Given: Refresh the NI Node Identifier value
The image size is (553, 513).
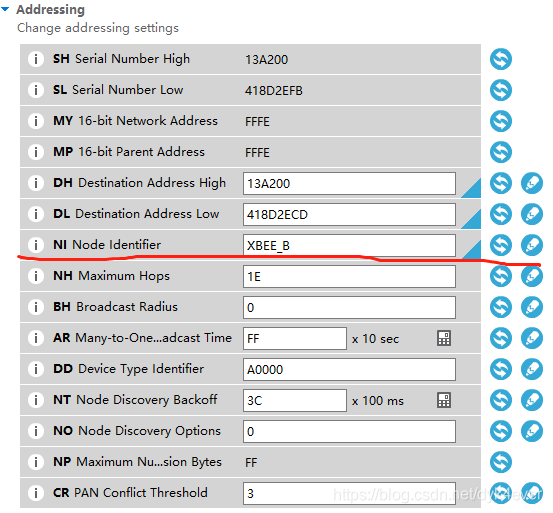Looking at the screenshot, I should (501, 245).
